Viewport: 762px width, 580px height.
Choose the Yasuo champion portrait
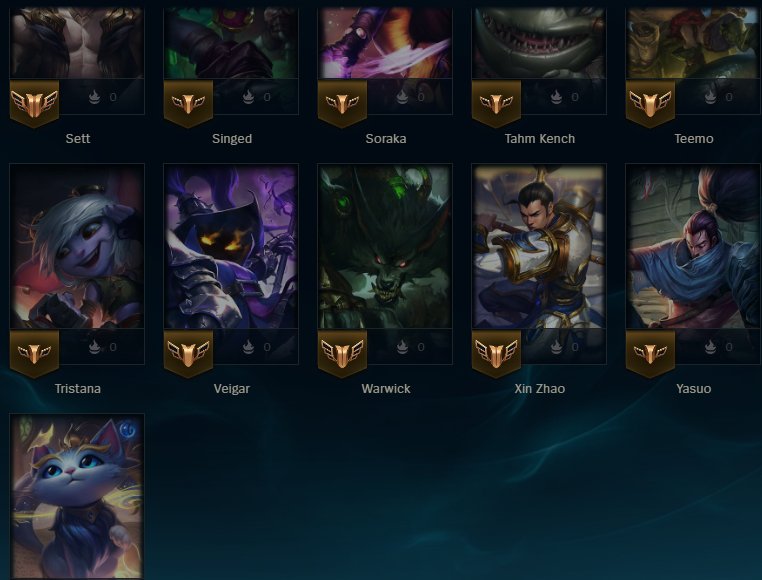point(693,246)
